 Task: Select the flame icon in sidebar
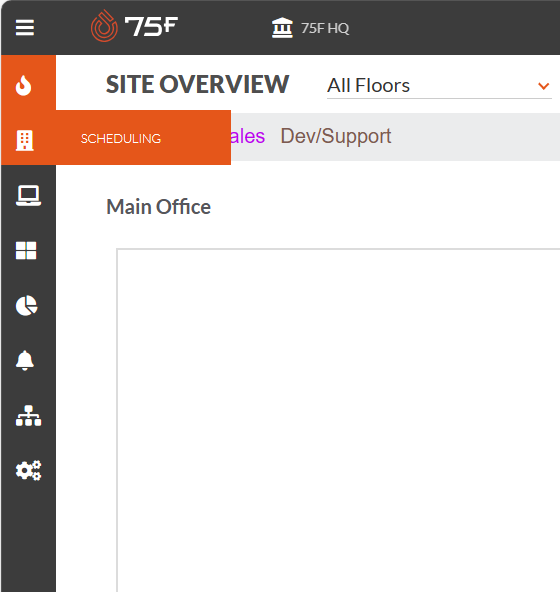click(23, 85)
